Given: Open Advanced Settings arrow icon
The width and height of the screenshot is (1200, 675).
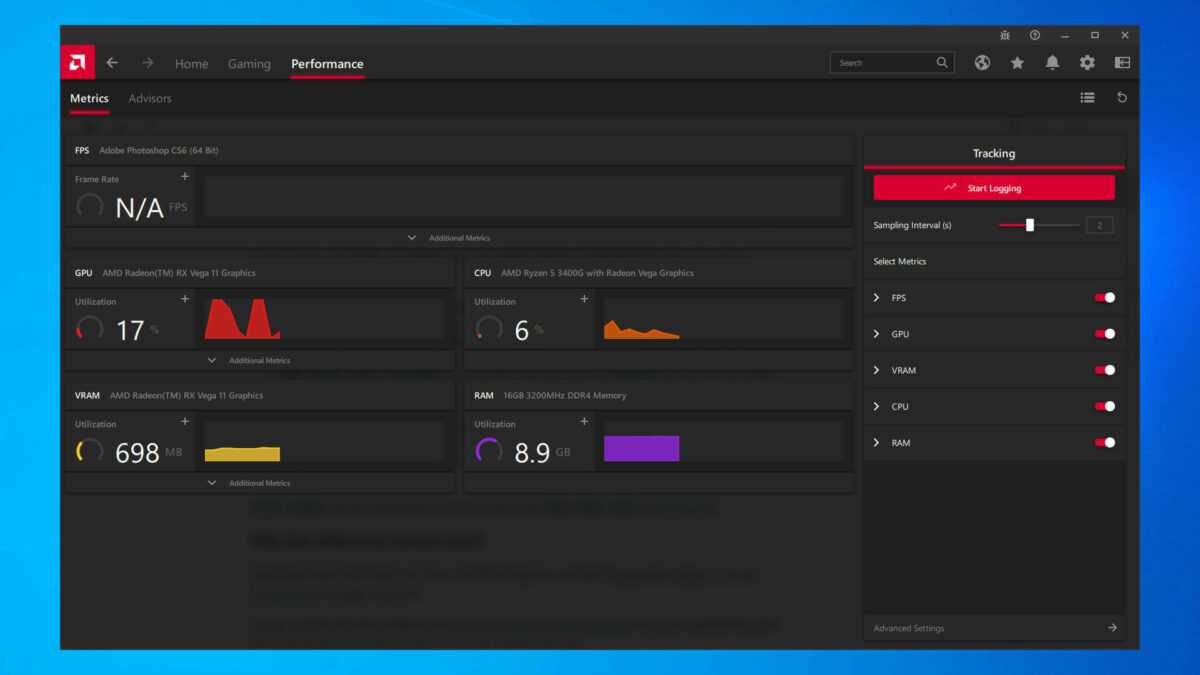Looking at the screenshot, I should pyautogui.click(x=1112, y=628).
